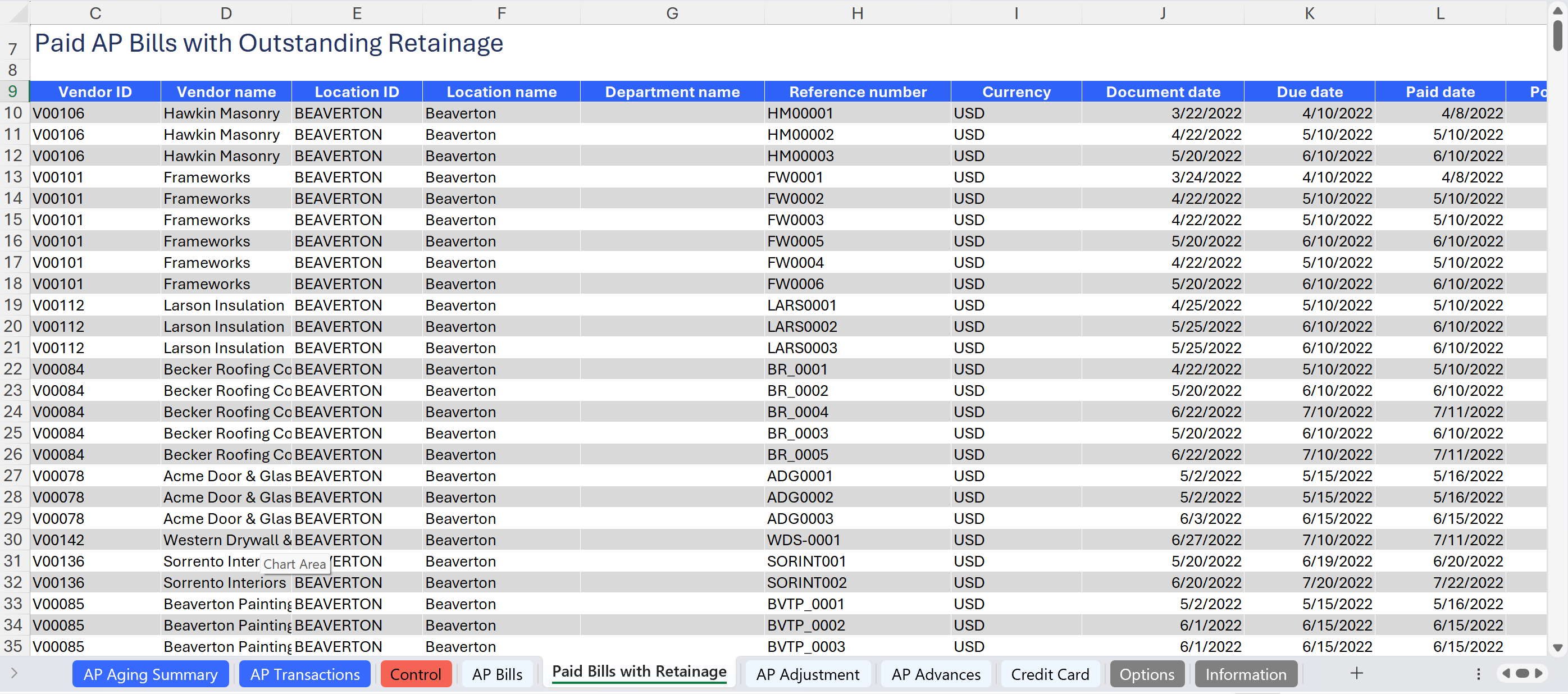Click the vertical scroll down arrow

pyautogui.click(x=1558, y=648)
